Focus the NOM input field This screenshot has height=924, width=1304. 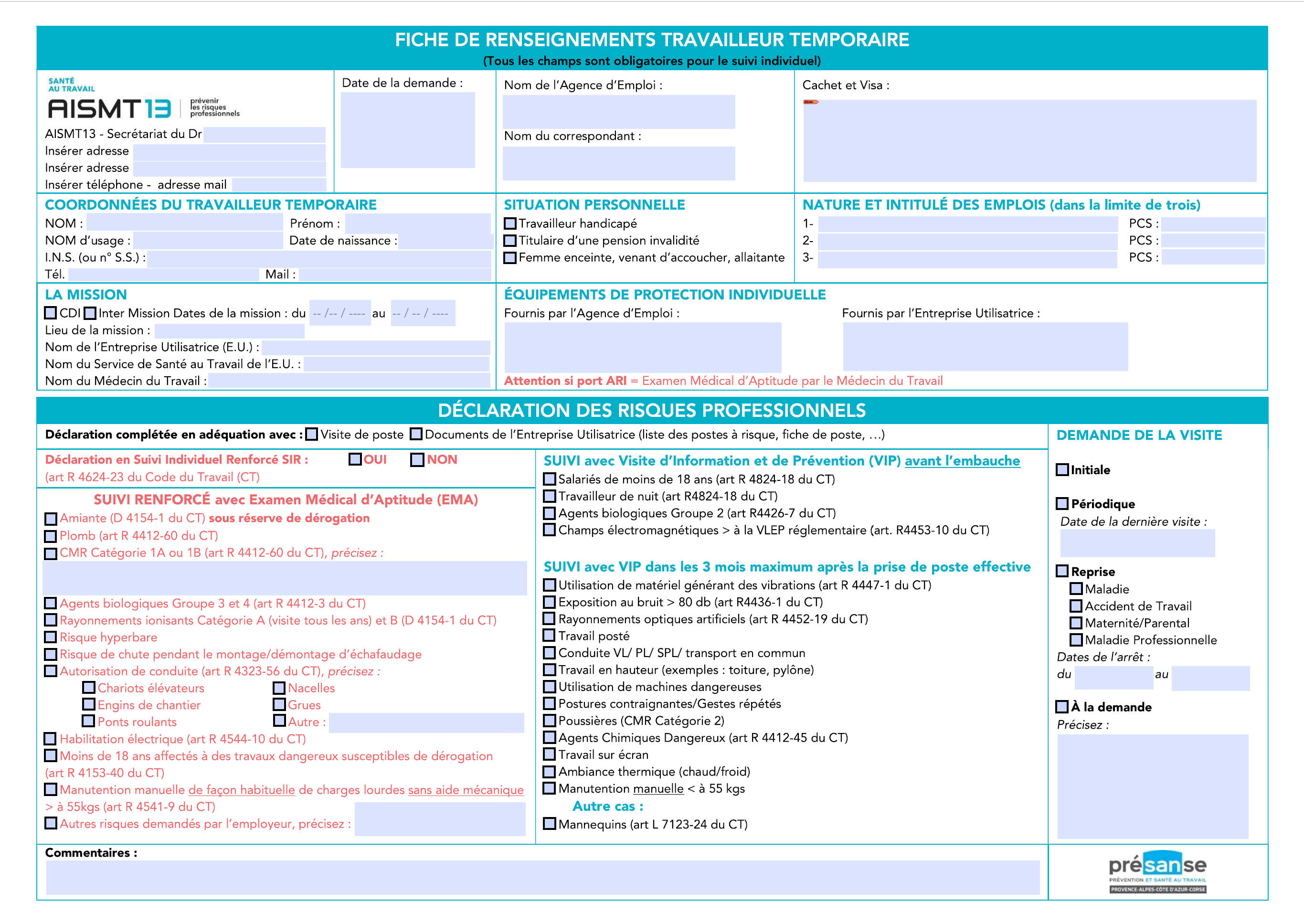coord(185,223)
